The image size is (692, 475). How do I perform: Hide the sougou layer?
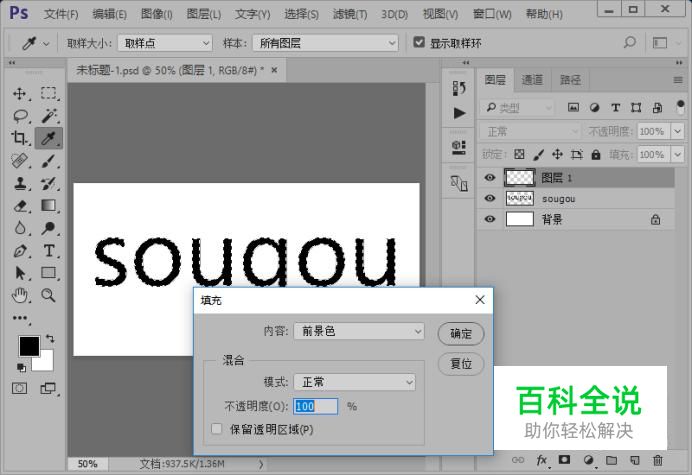[x=489, y=198]
